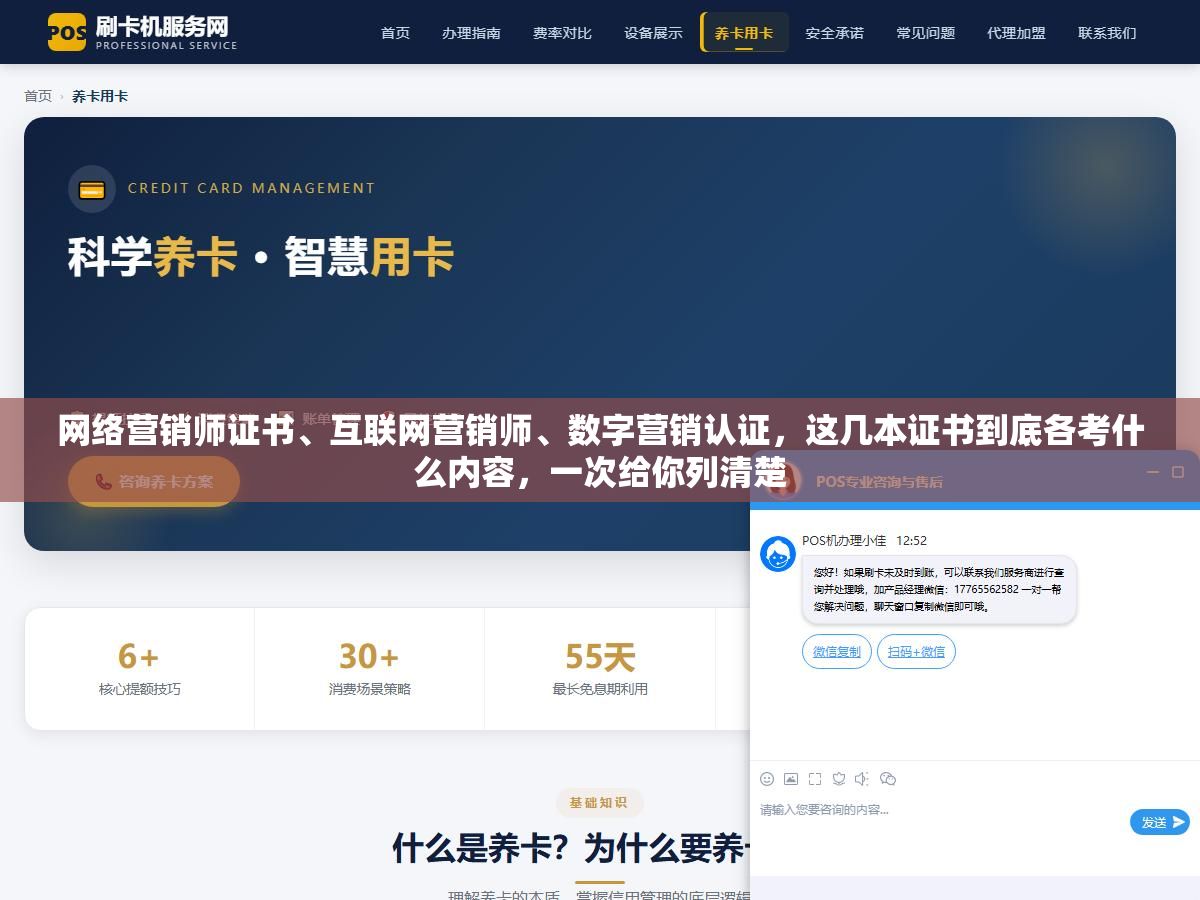Open the 办理指南 nav item
Screen dimensions: 1200x900
tap(471, 32)
